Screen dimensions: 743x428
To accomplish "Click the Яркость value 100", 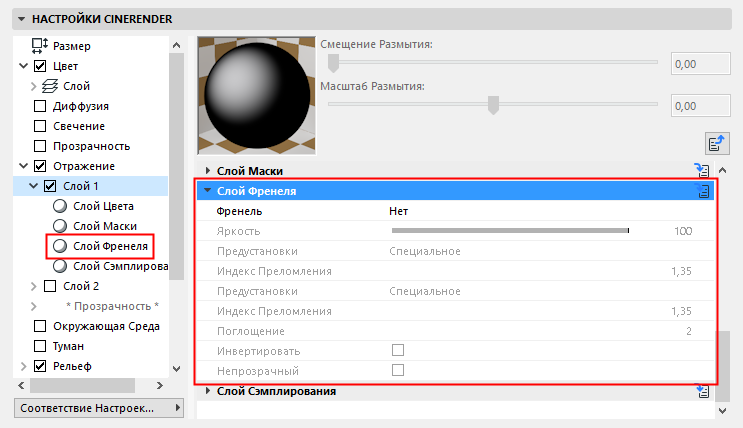I will pos(683,231).
